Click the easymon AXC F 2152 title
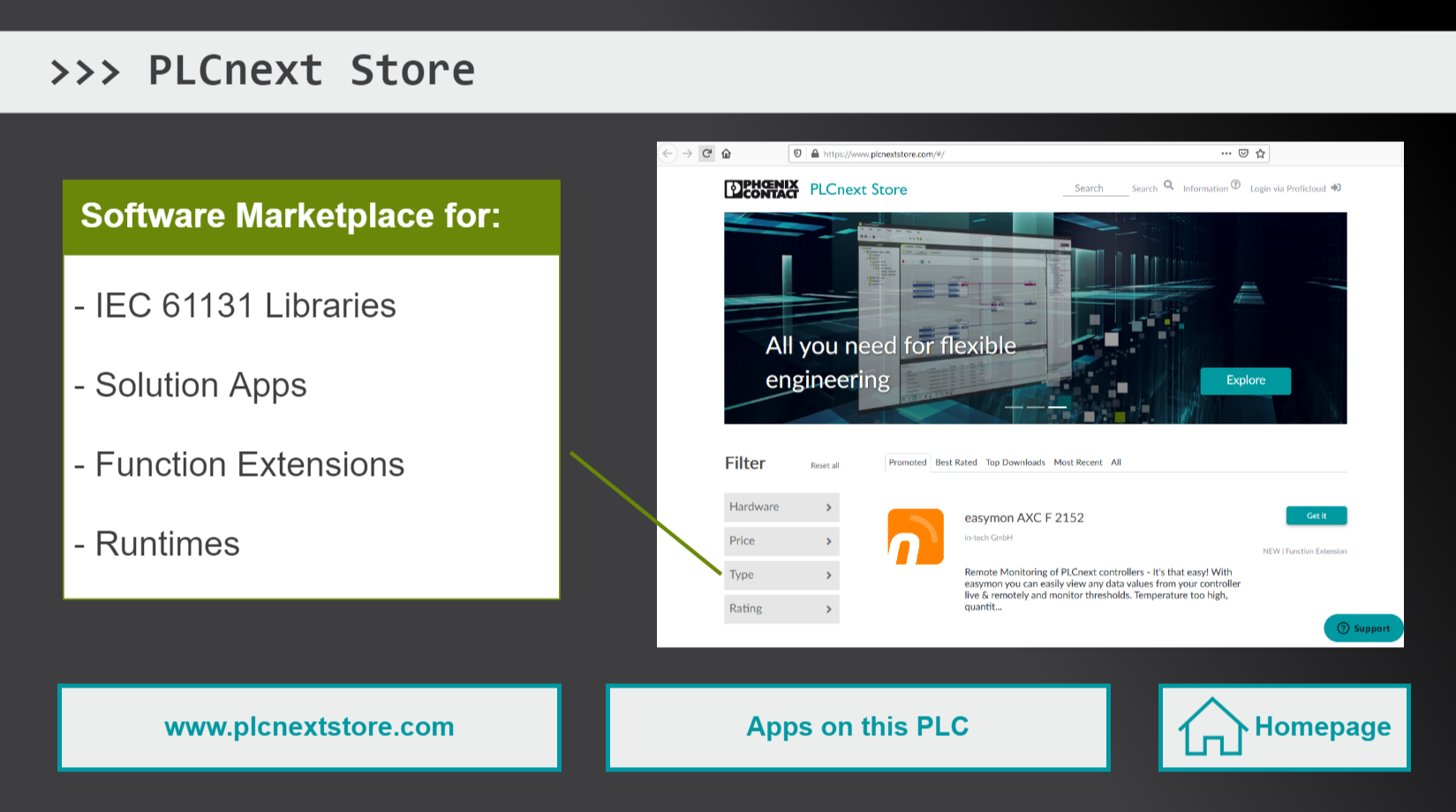Viewport: 1456px width, 812px height. pos(1024,518)
